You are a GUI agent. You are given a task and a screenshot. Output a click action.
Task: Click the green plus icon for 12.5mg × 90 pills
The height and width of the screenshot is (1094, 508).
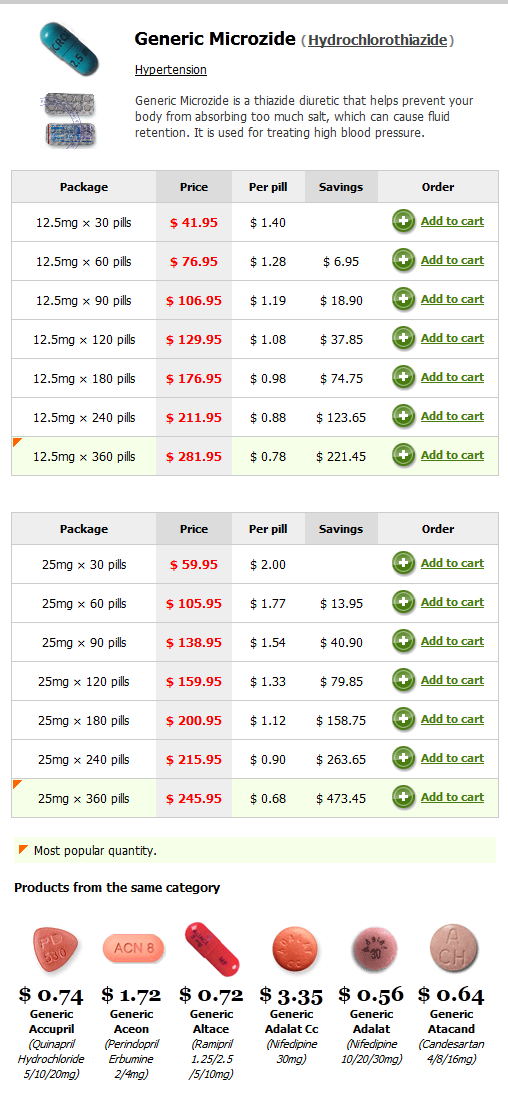point(403,300)
